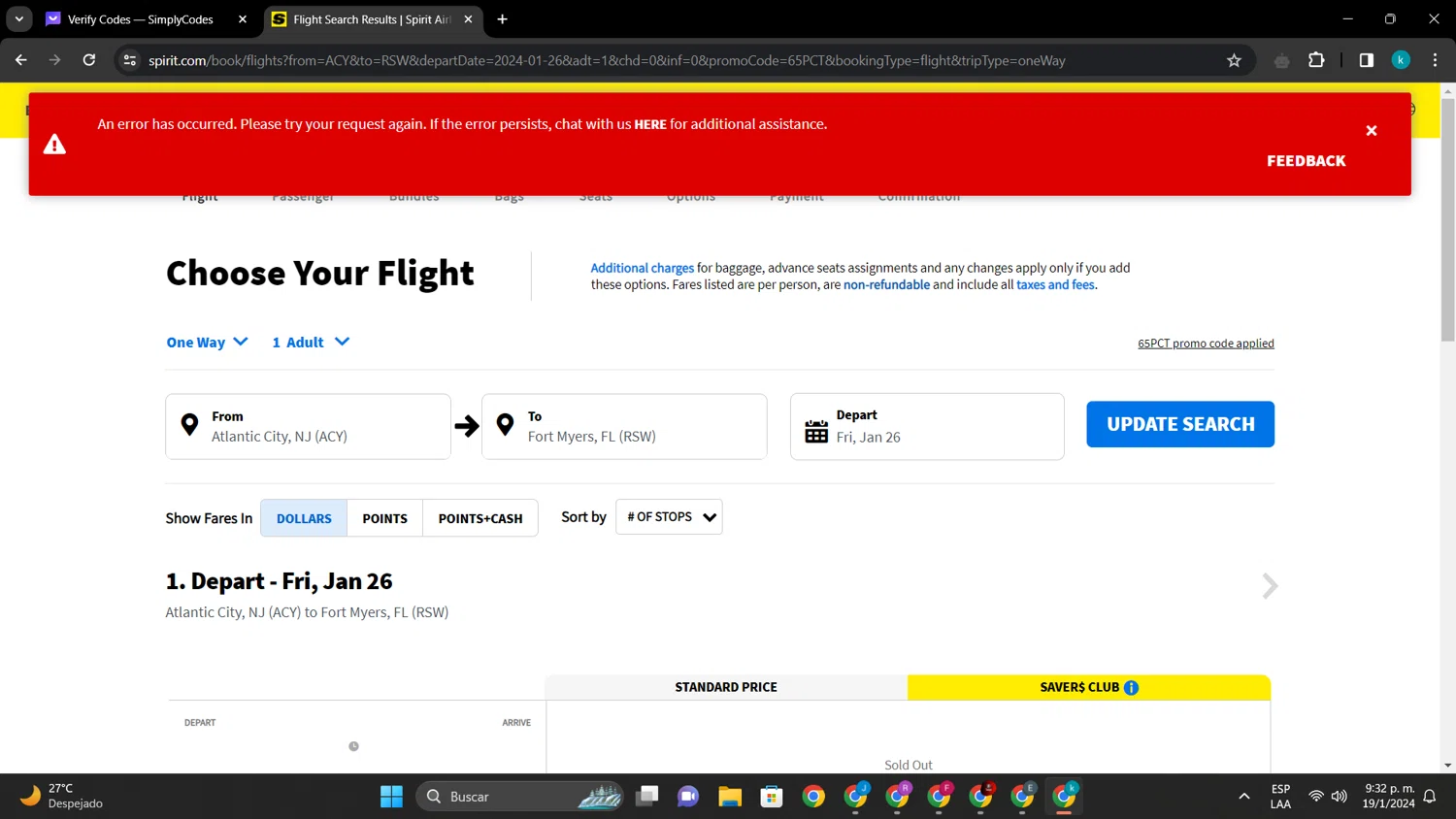
Task: Open File Explorer from taskbar
Action: (x=730, y=797)
